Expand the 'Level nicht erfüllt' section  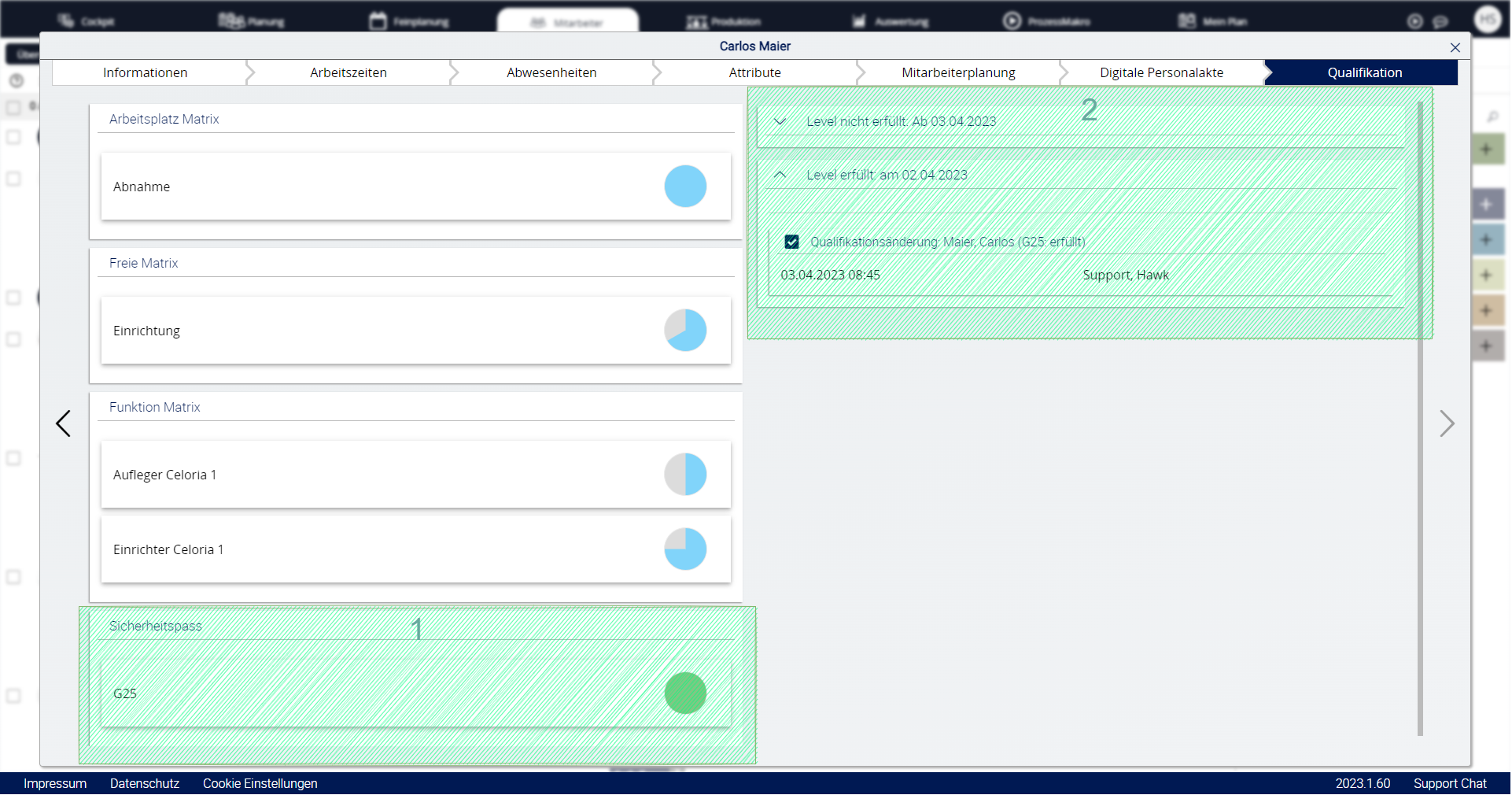[780, 122]
